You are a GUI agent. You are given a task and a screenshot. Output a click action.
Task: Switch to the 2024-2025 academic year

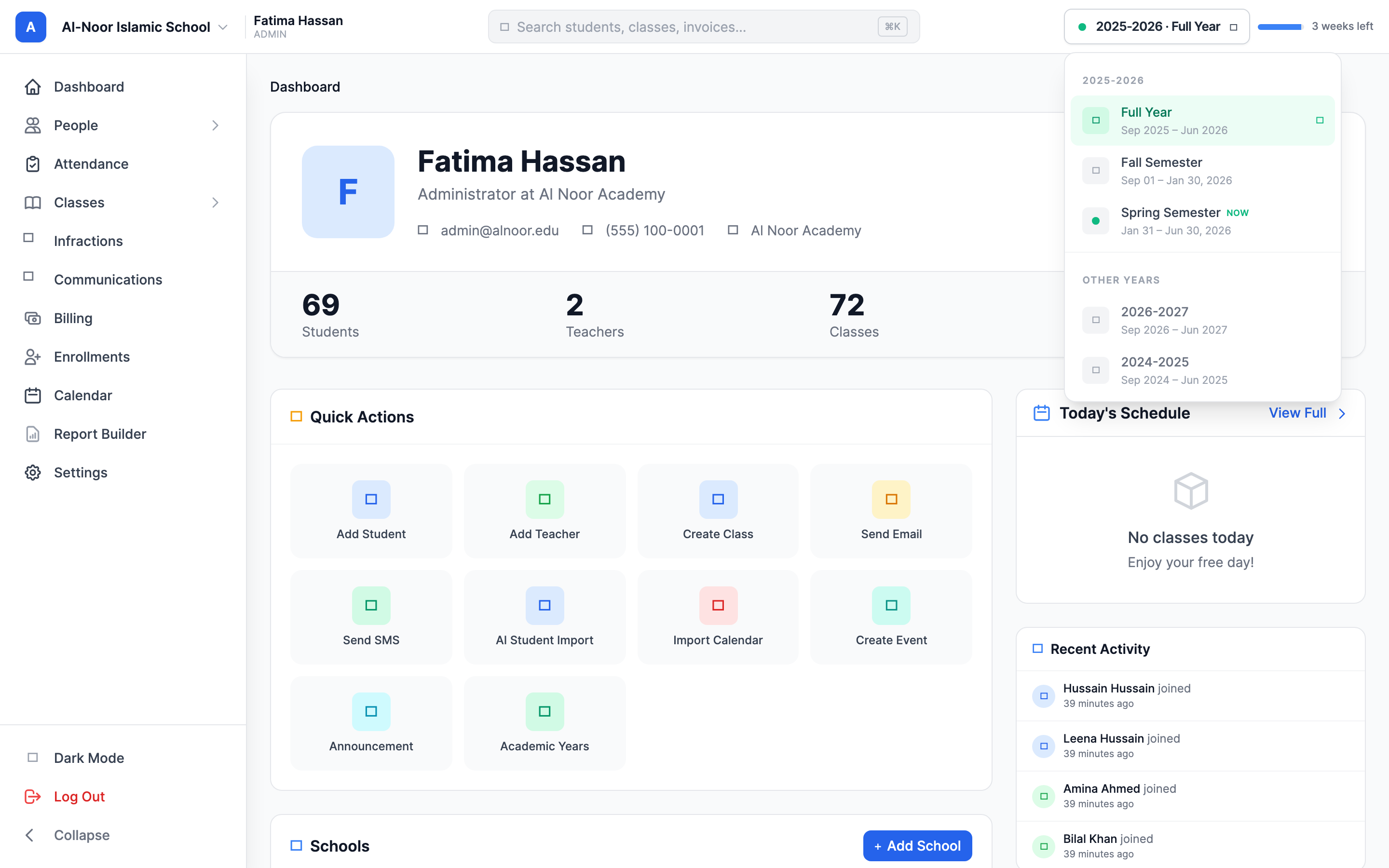1202,370
